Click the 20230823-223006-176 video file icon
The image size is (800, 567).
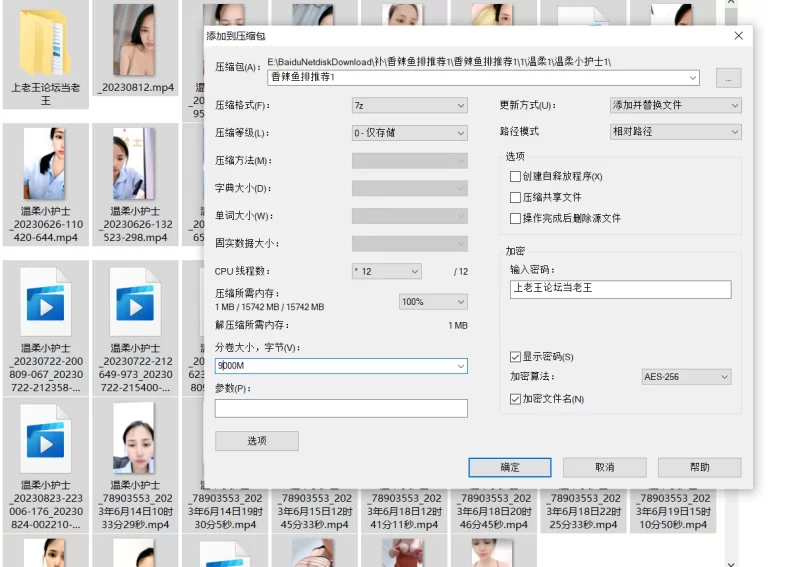(45, 439)
